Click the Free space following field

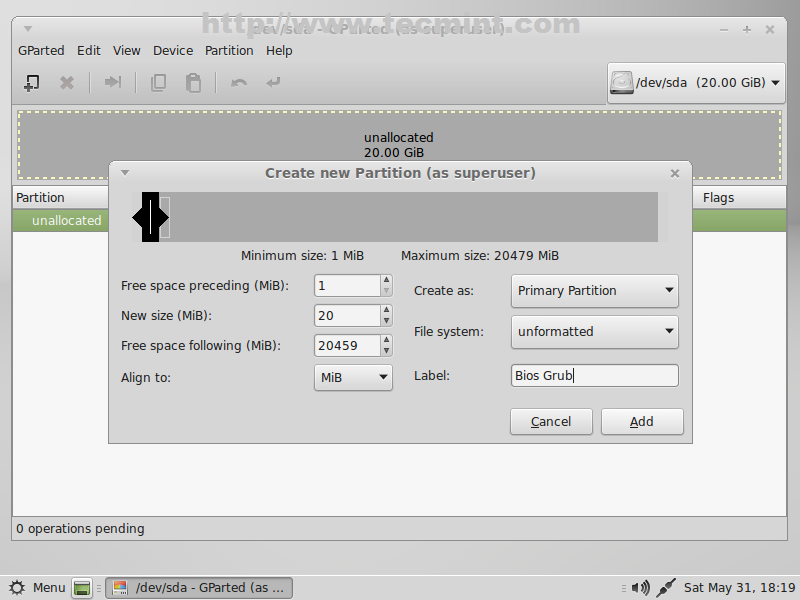point(347,346)
